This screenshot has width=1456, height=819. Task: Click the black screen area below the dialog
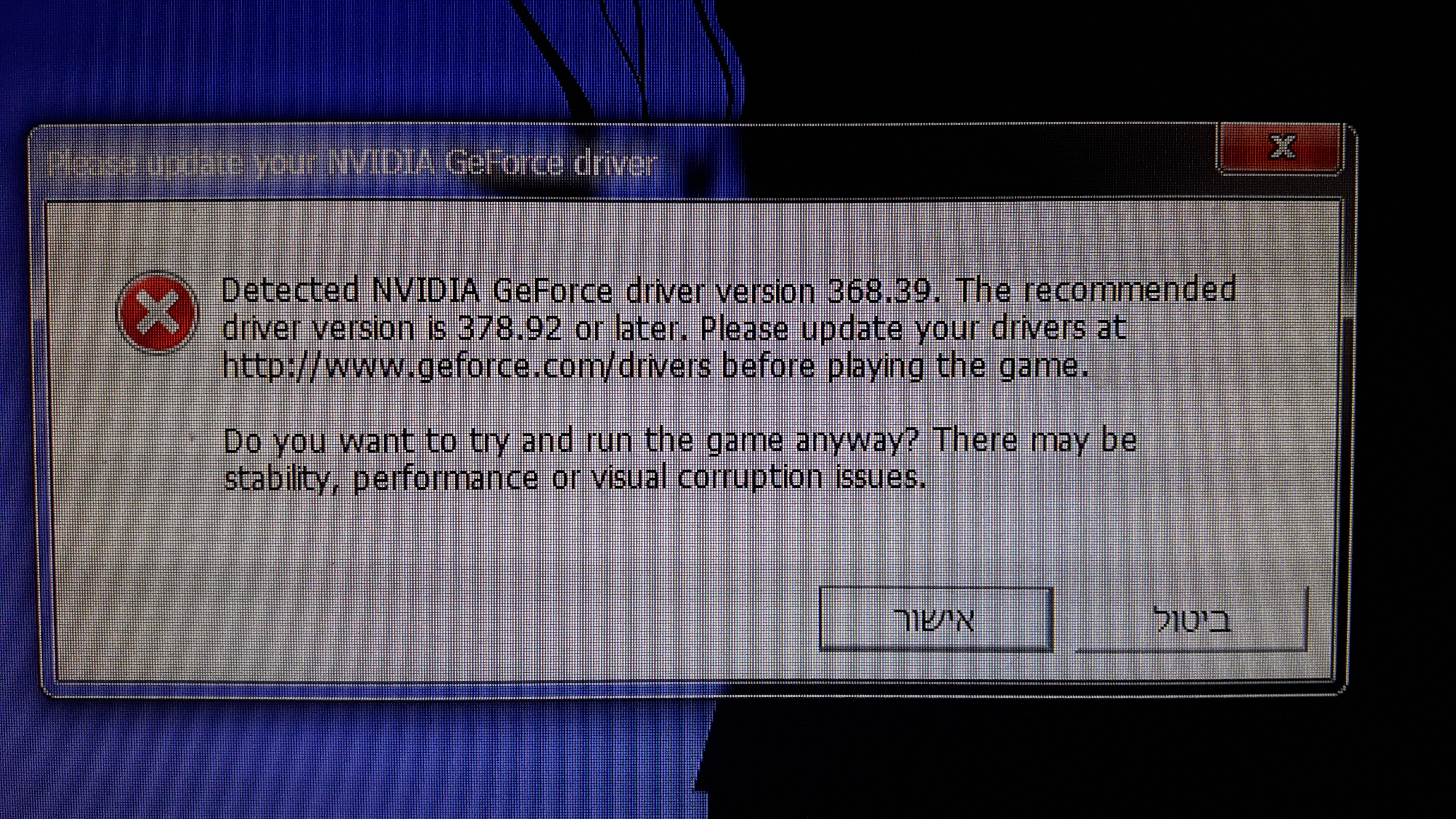pyautogui.click(x=1074, y=757)
